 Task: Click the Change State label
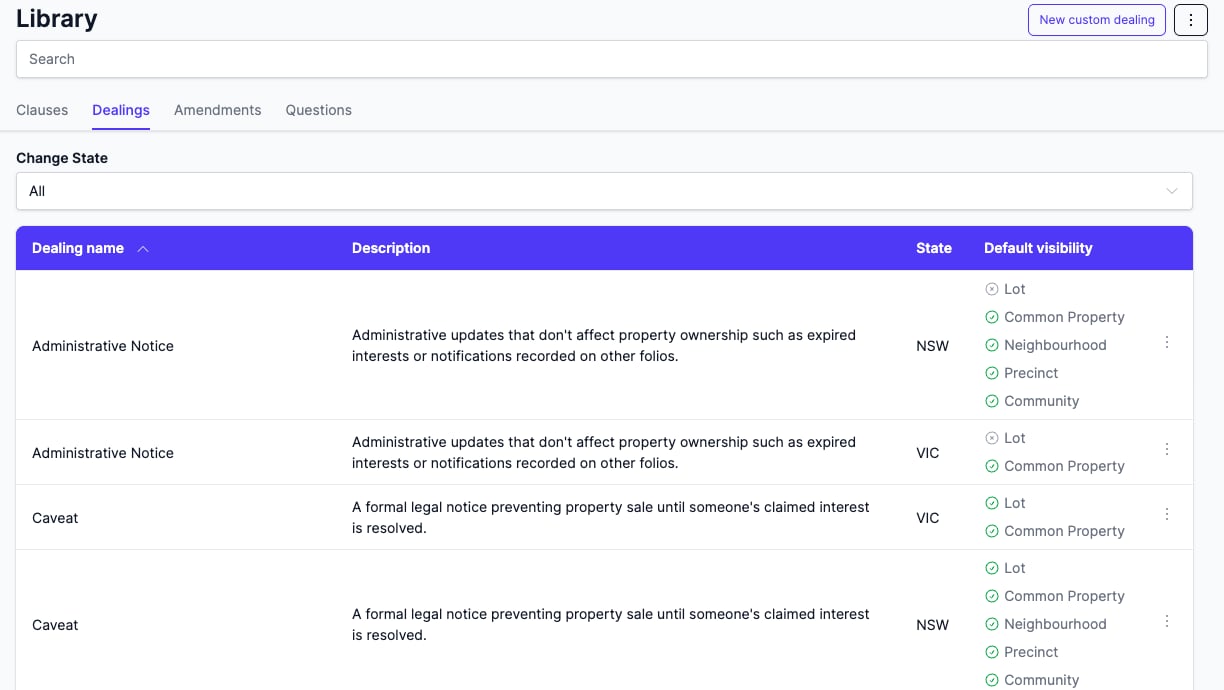coord(62,158)
